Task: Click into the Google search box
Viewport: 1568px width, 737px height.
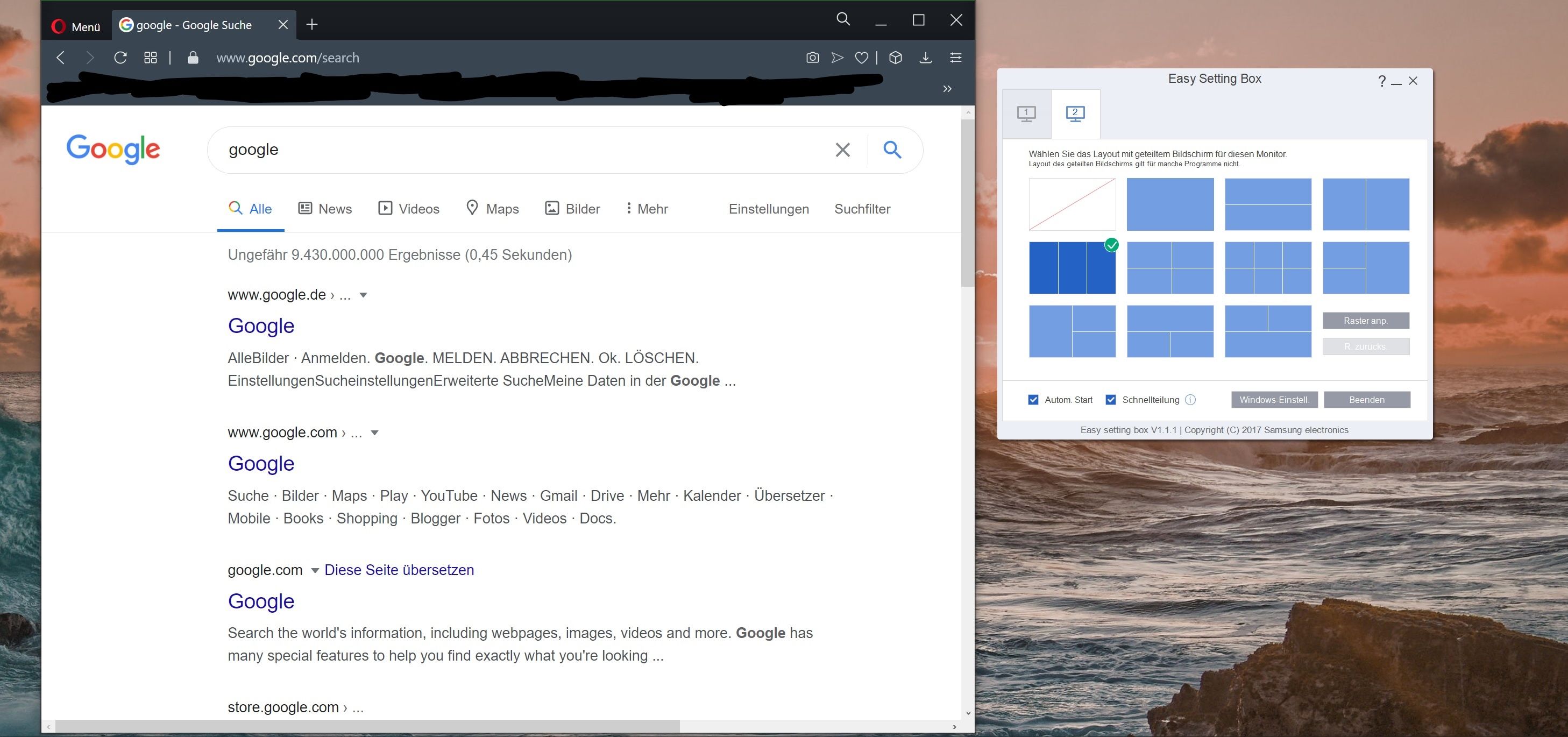Action: tap(523, 150)
